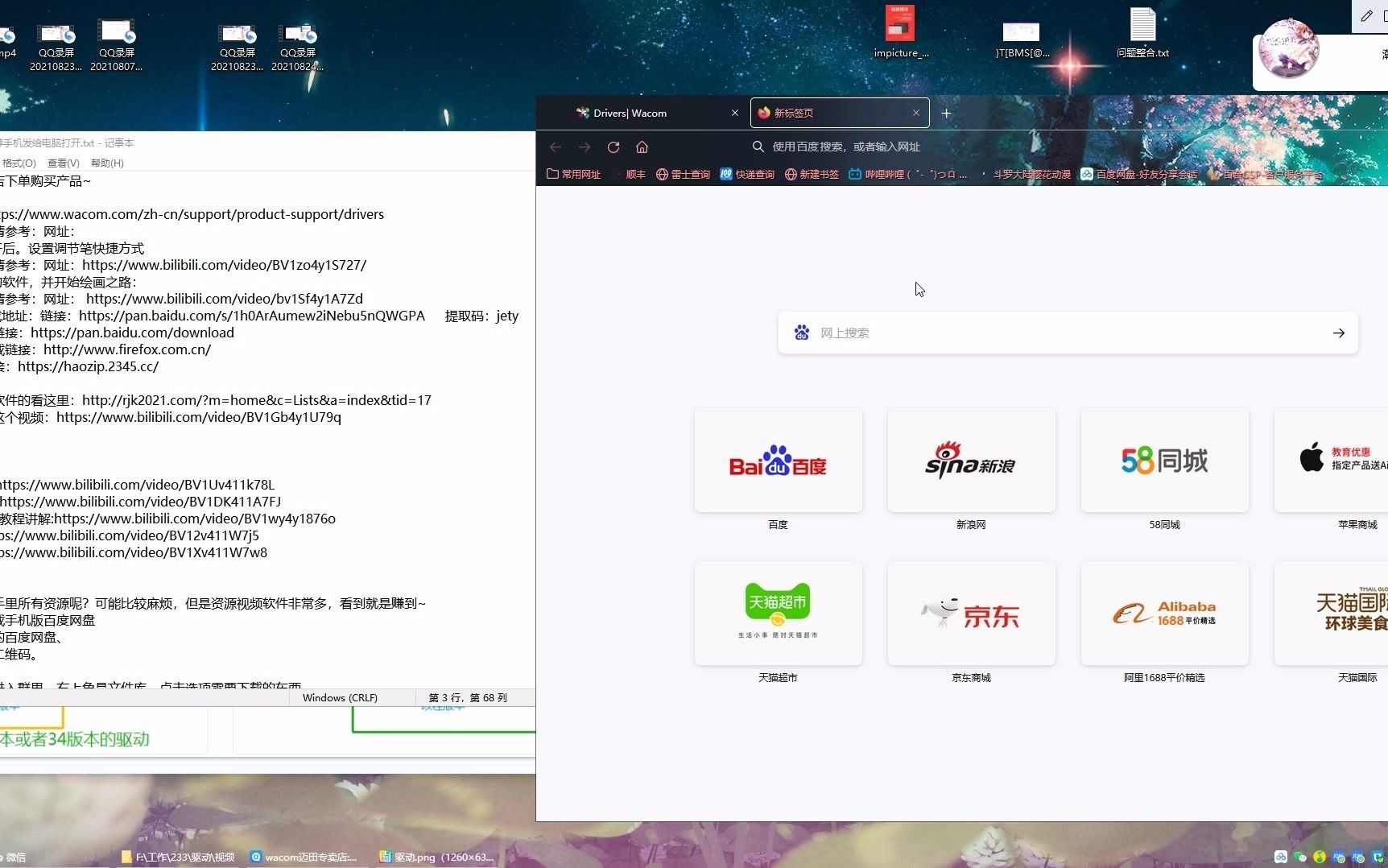The width and height of the screenshot is (1388, 868).
Task: Open the 斗罗大陆樱花动漫 bookmark
Action: [x=1025, y=174]
